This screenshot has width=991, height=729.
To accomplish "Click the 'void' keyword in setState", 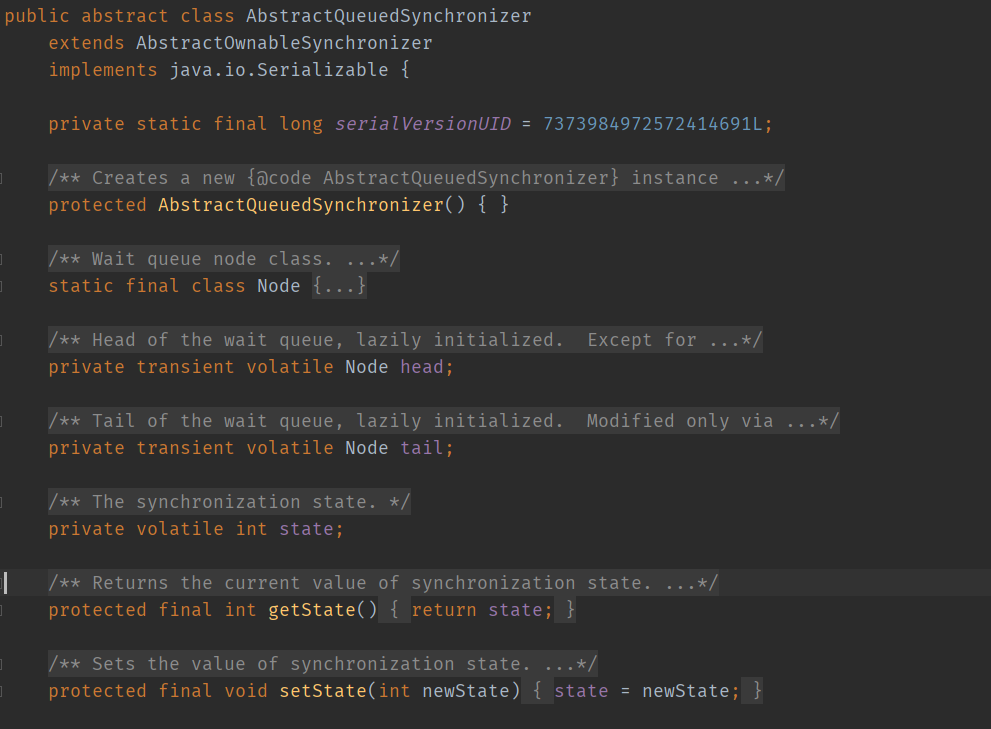I will pos(246,690).
